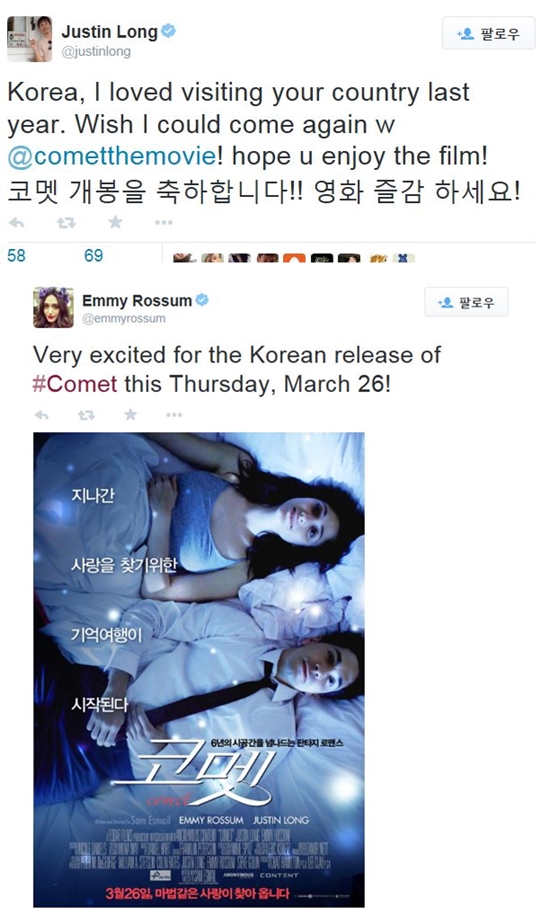
Task: Follow Emmy Rossum with the 팔로우 button
Action: [x=466, y=302]
